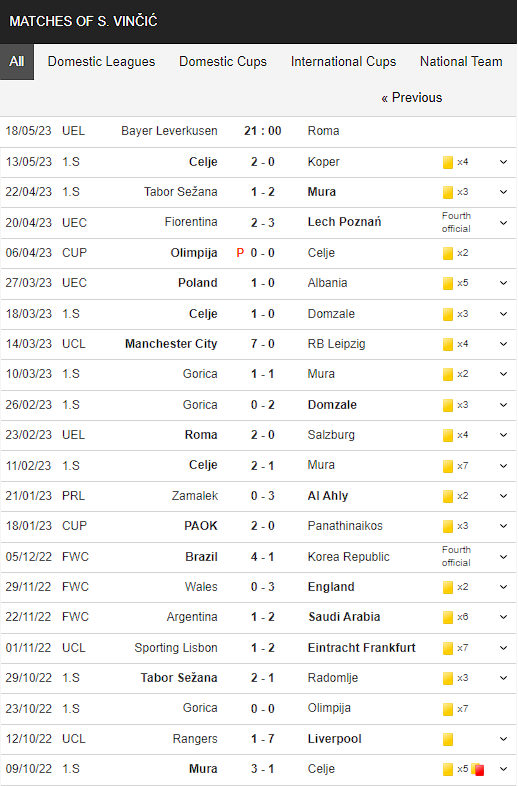Open the International Cups tab

pyautogui.click(x=343, y=62)
